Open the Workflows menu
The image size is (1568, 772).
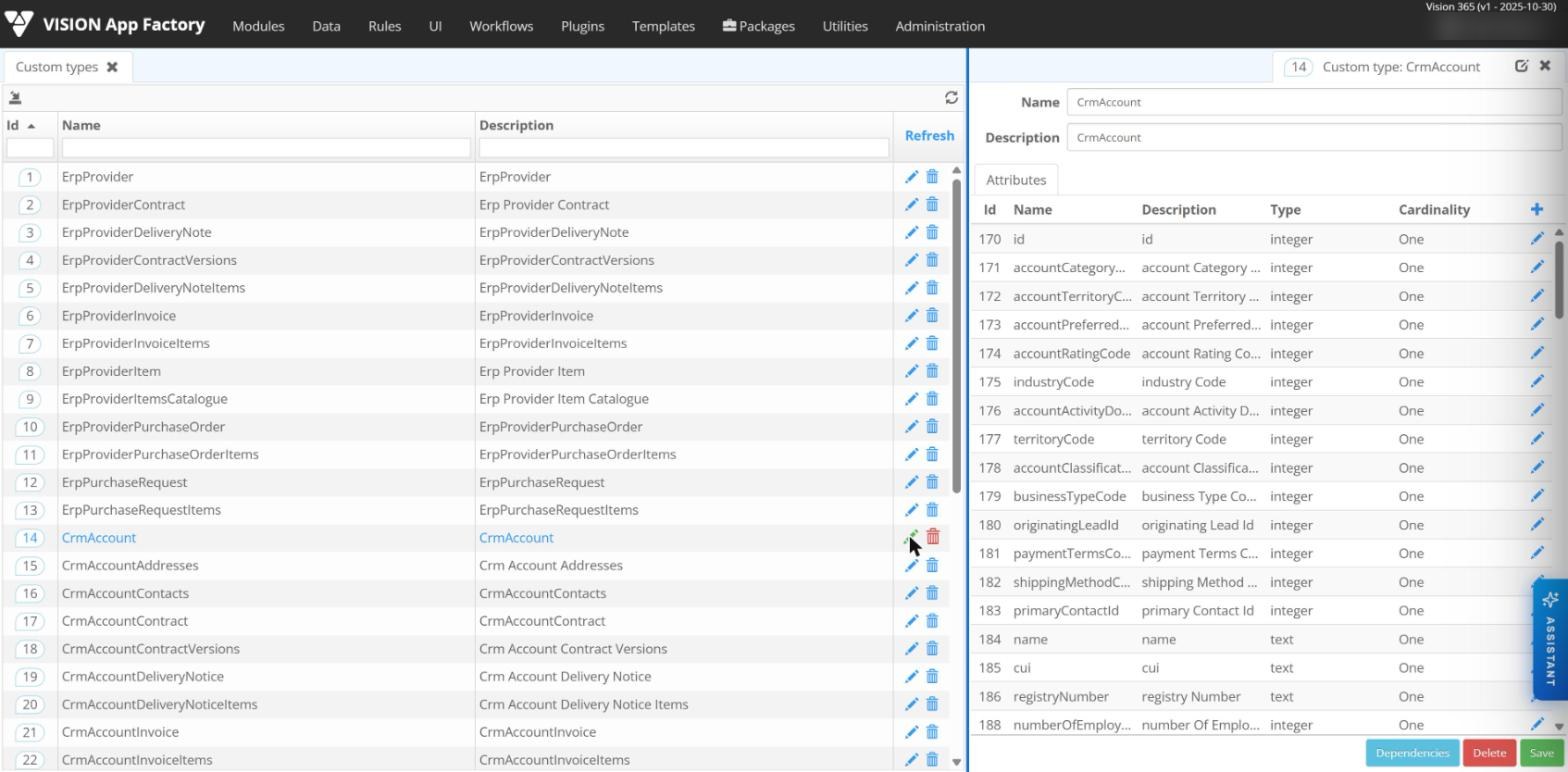coord(501,26)
